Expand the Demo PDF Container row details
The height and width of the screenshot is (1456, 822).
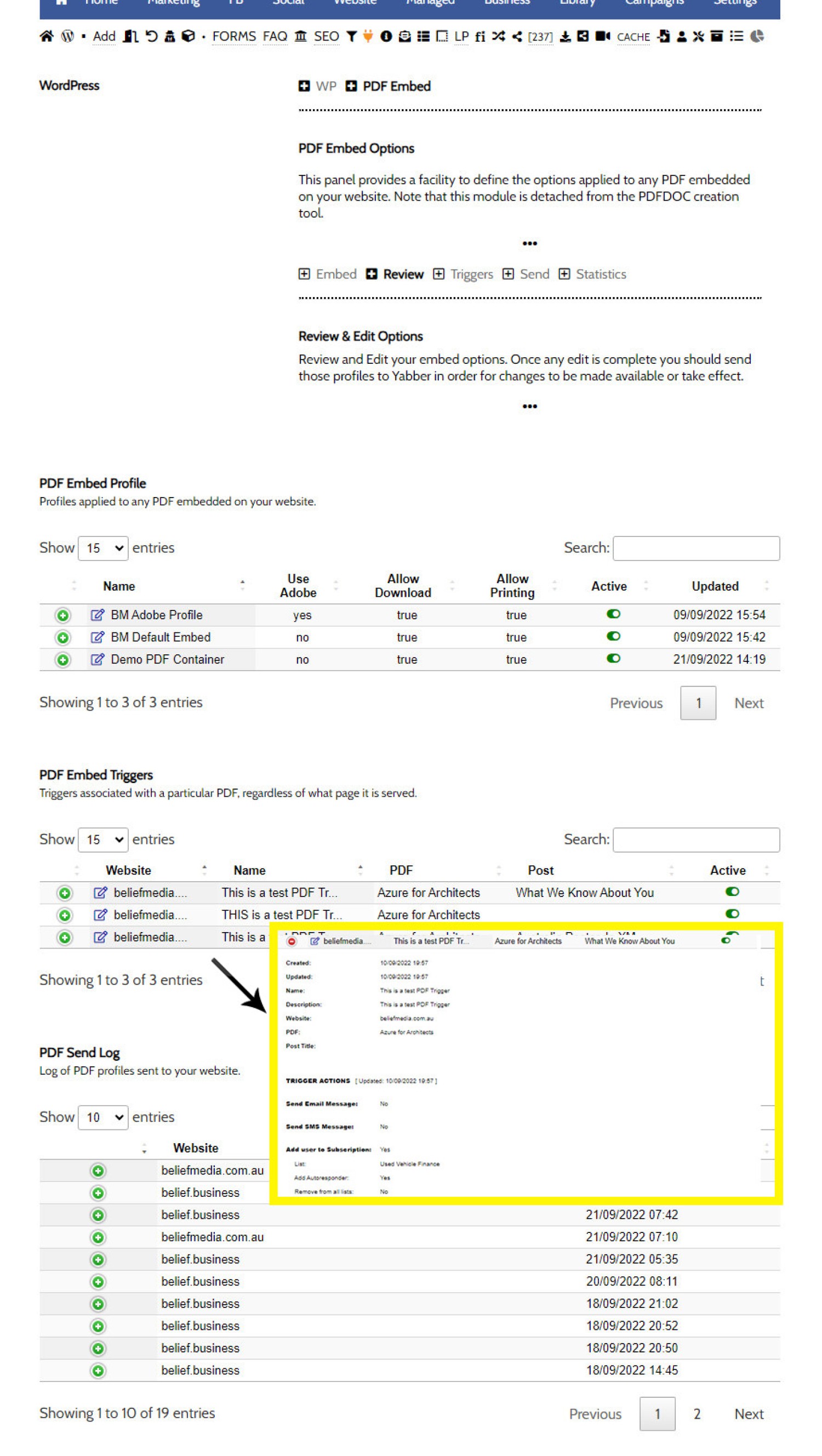63,659
